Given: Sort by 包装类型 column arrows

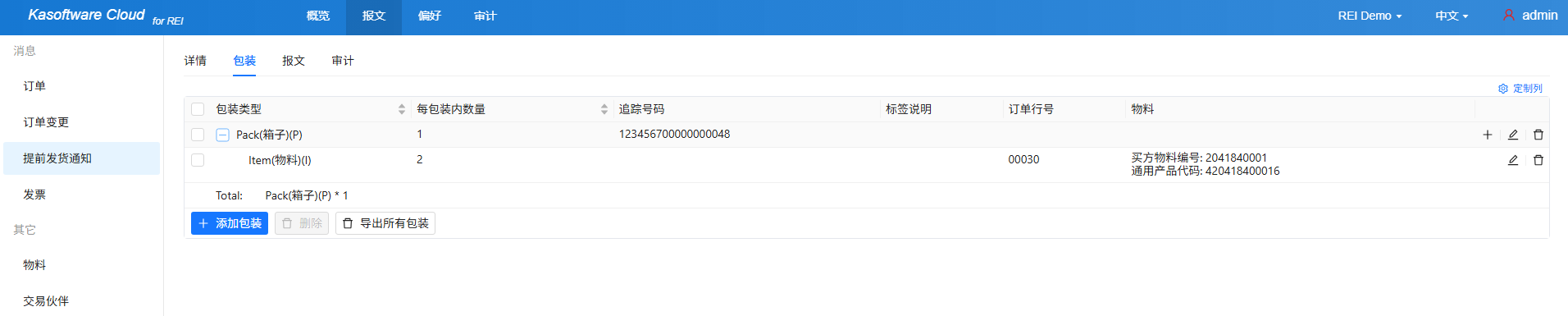Looking at the screenshot, I should (x=401, y=109).
